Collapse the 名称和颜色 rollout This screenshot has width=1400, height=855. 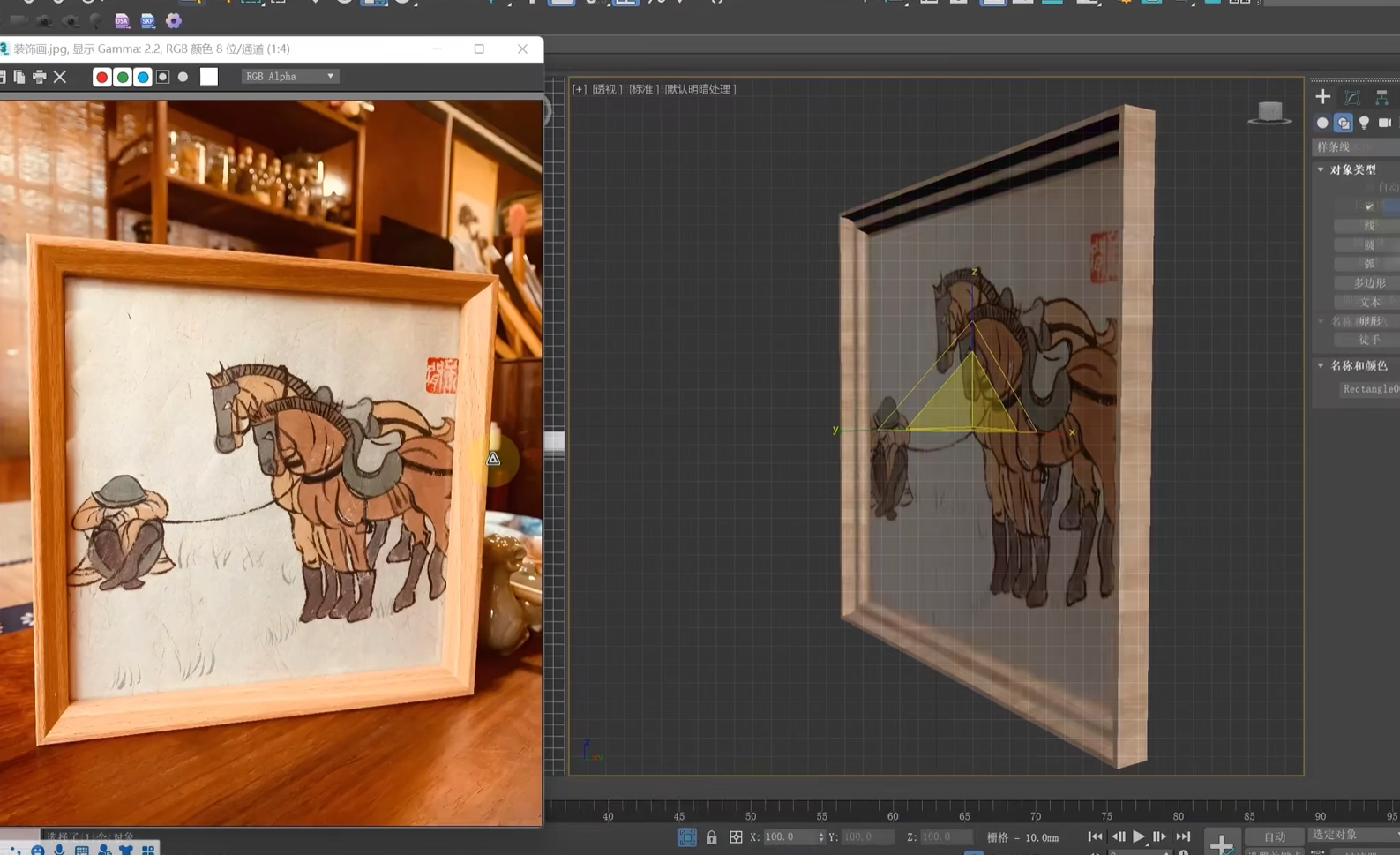(1359, 365)
